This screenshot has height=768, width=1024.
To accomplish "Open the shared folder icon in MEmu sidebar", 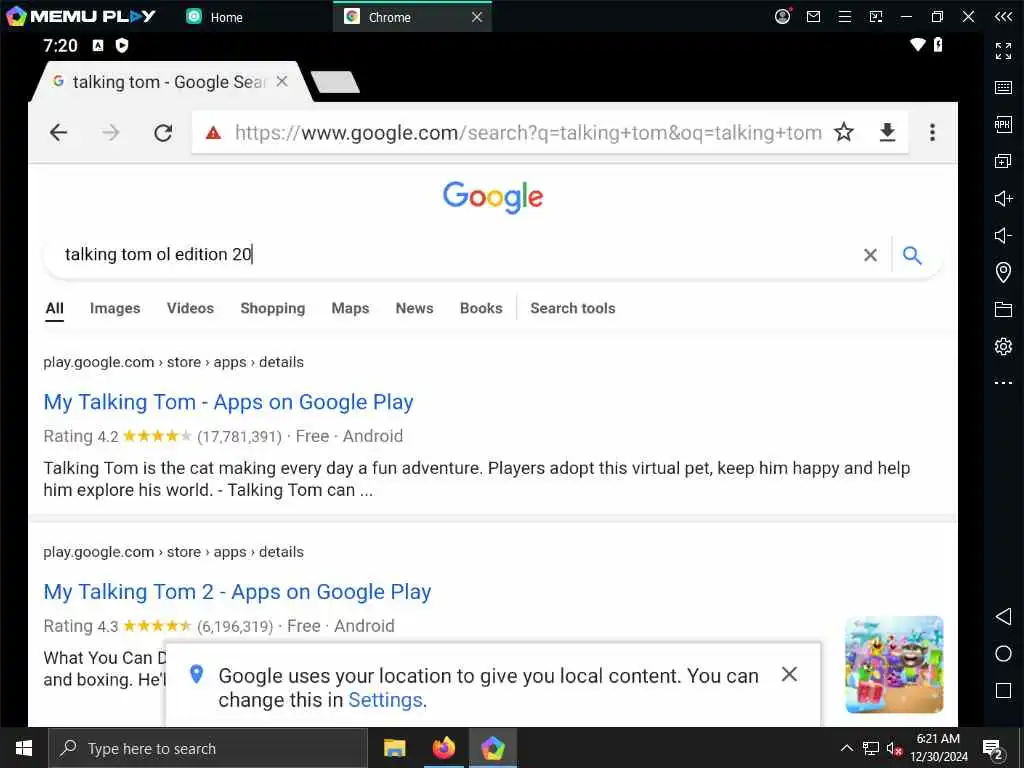I will (x=1003, y=309).
